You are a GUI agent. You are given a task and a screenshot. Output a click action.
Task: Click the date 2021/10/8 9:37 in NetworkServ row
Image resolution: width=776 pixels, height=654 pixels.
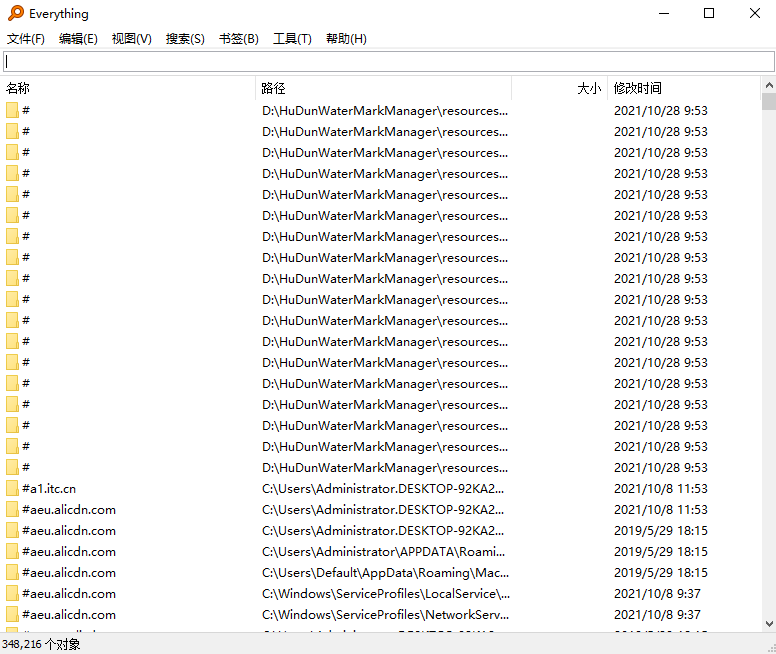pyautogui.click(x=657, y=614)
